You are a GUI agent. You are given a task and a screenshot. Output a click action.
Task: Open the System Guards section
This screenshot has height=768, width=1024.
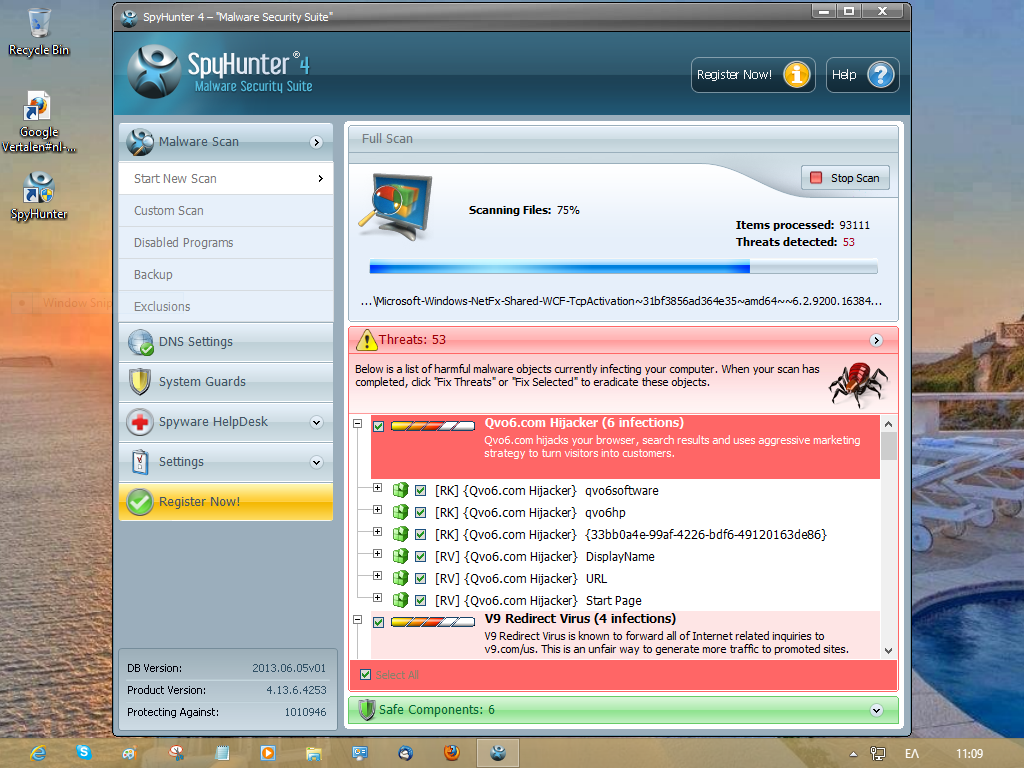(226, 382)
